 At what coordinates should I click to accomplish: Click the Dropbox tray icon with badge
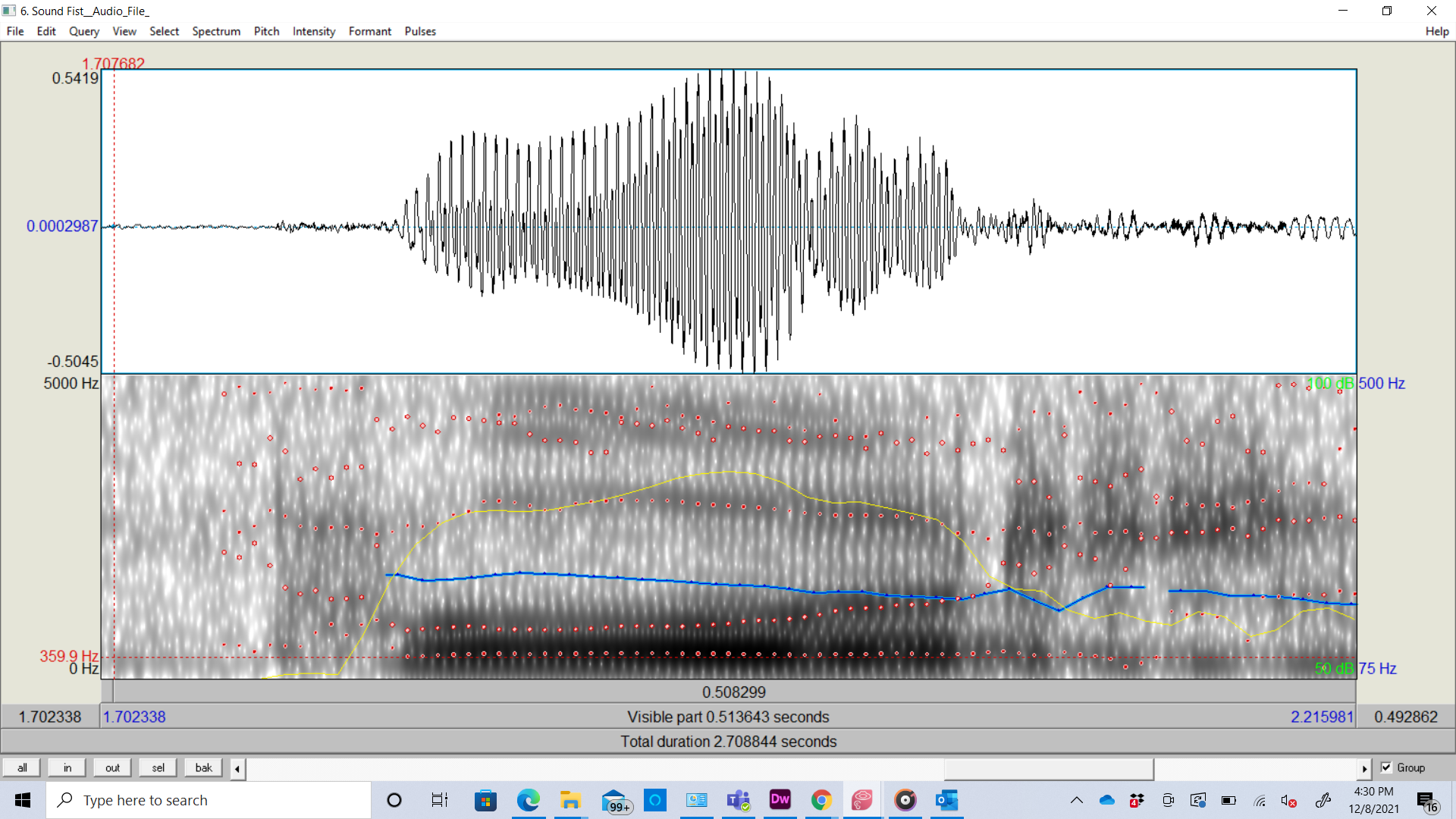[1137, 800]
